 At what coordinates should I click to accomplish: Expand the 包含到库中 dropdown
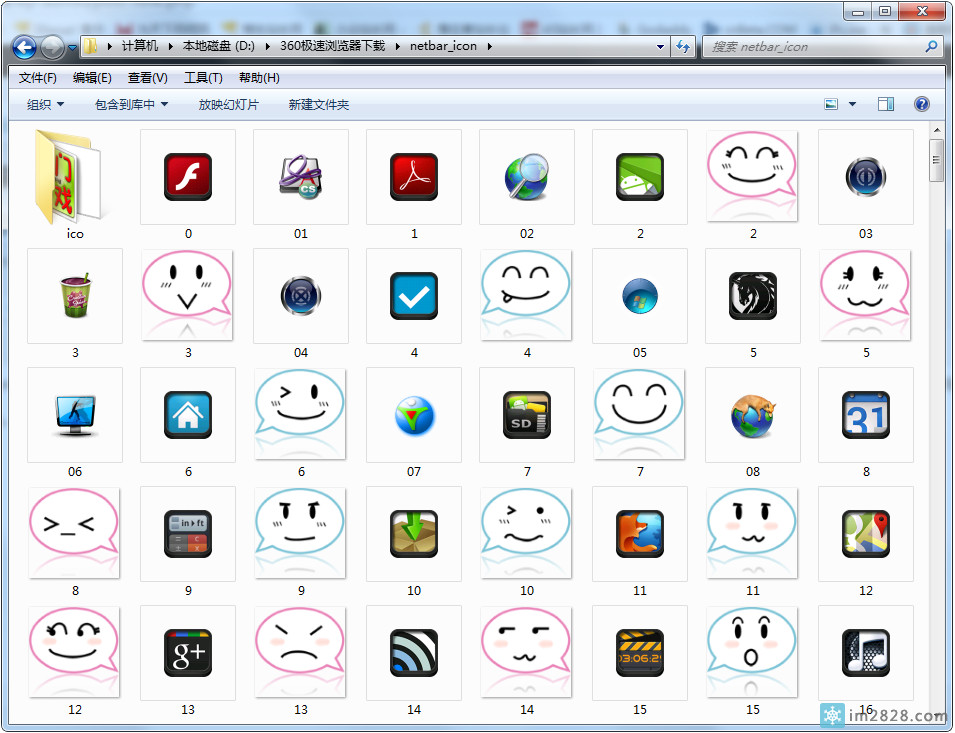pyautogui.click(x=131, y=104)
